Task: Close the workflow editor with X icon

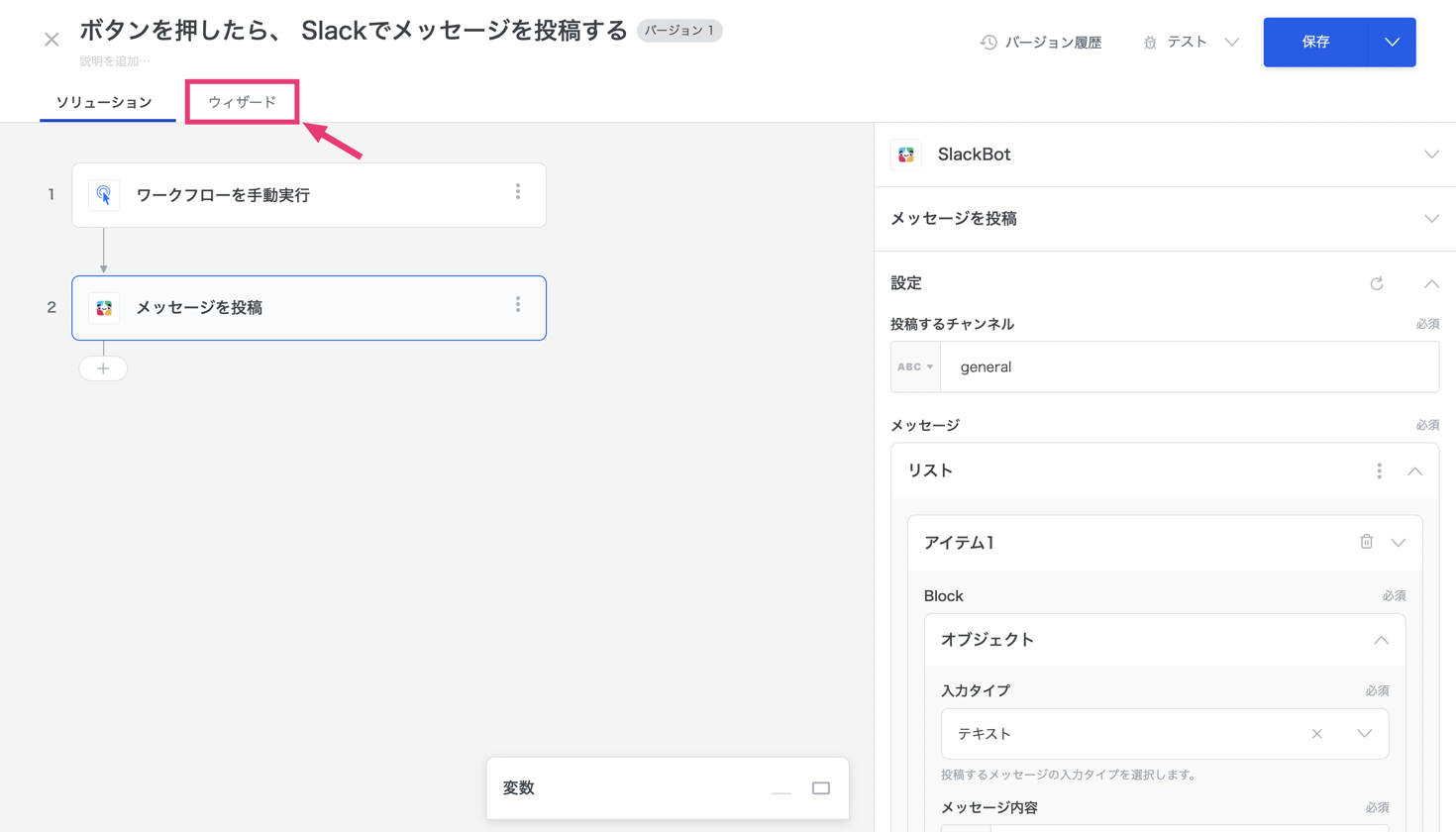Action: [x=52, y=40]
